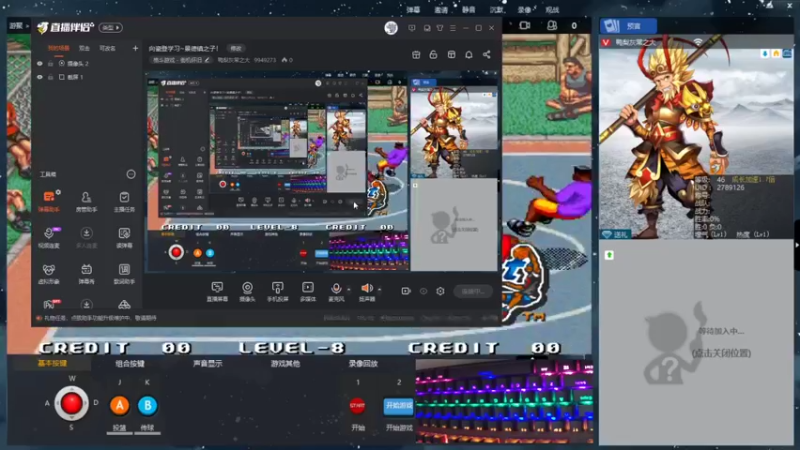Expand the microphone options arrow

point(348,289)
